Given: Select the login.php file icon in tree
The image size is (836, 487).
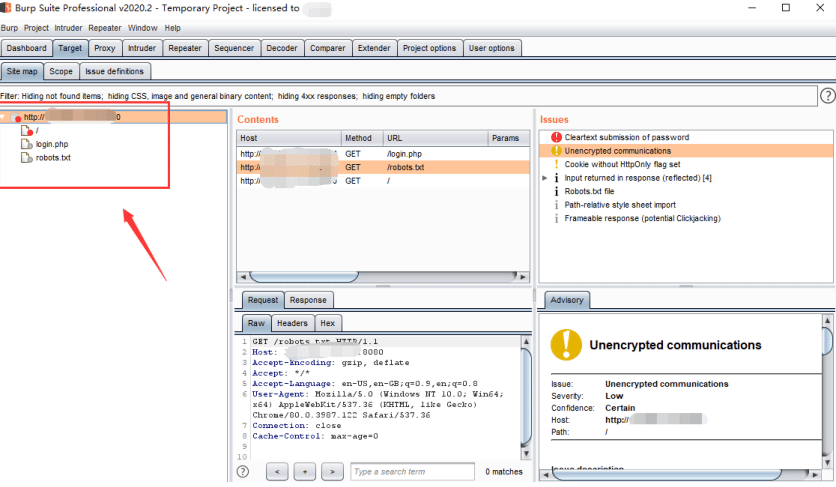Looking at the screenshot, I should pos(26,144).
